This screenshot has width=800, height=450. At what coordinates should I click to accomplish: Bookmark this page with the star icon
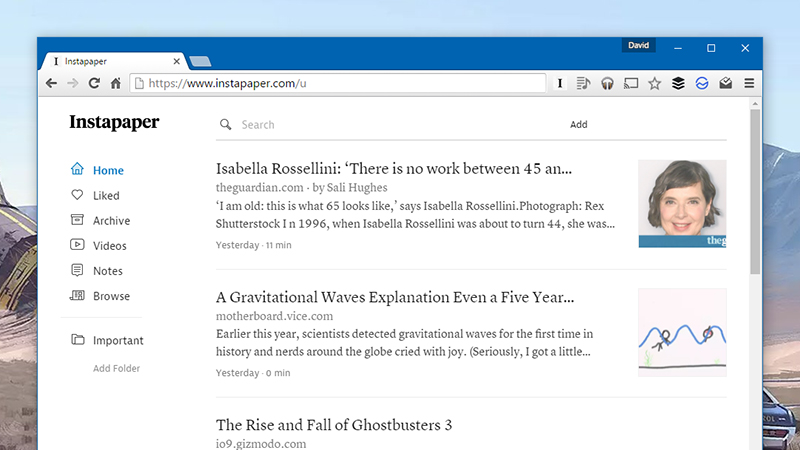[x=655, y=83]
